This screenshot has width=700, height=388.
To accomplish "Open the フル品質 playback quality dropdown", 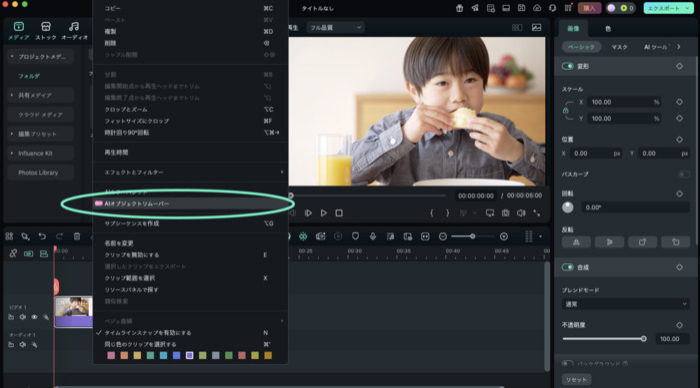I will pos(335,28).
